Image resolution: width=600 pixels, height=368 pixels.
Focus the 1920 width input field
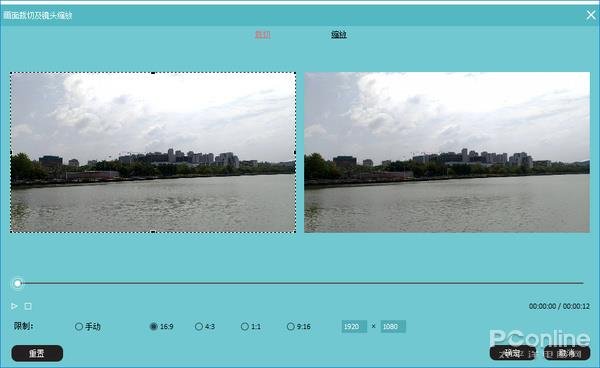click(x=354, y=326)
